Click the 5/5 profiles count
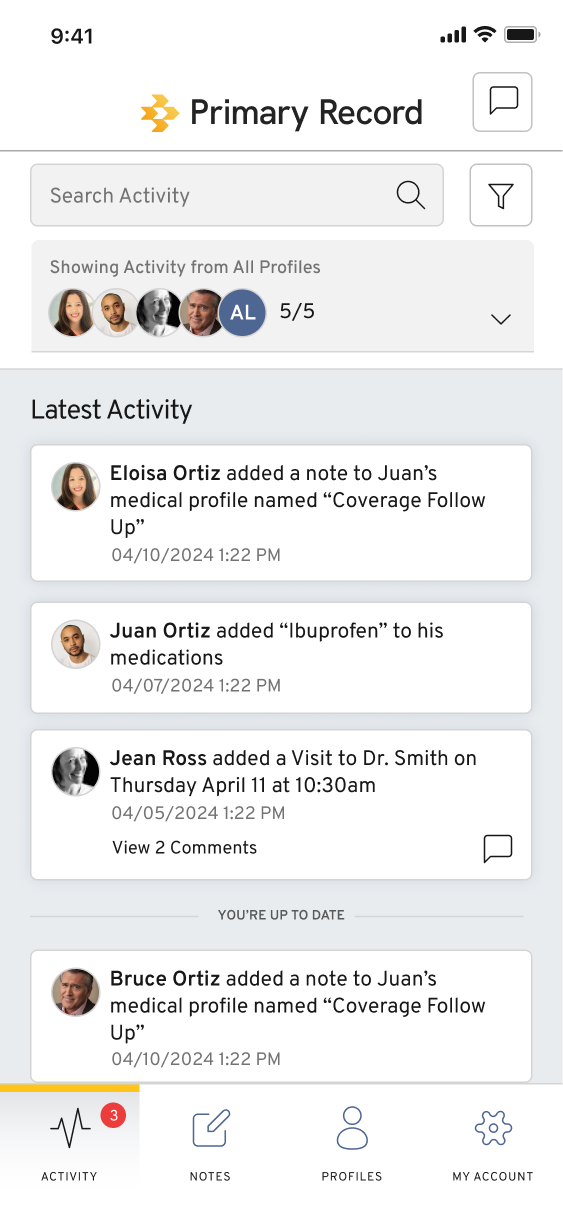 [x=297, y=312]
